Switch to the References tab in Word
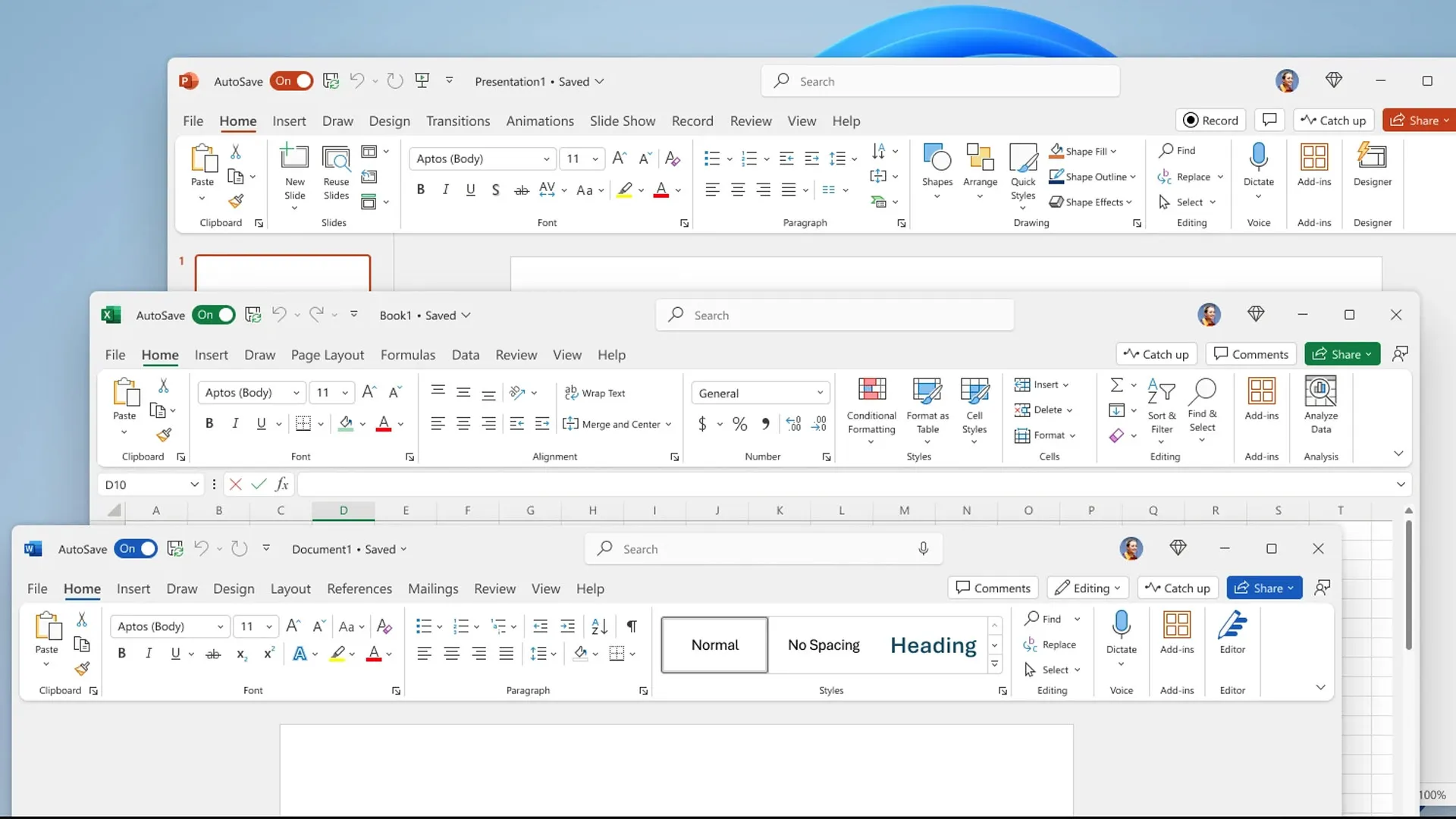1456x819 pixels. [x=358, y=588]
